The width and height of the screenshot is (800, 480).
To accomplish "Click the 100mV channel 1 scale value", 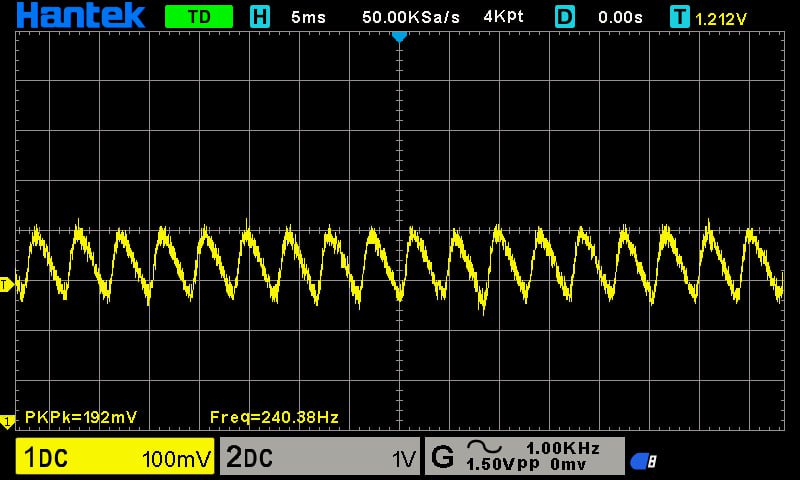I will (177, 459).
